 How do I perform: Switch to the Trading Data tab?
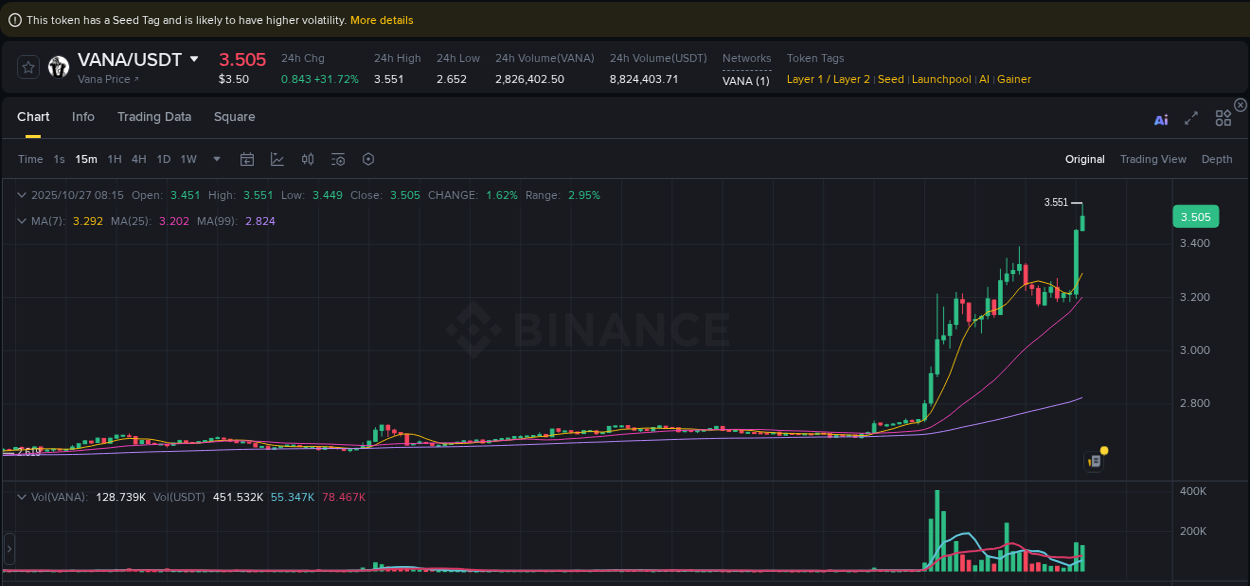click(x=154, y=117)
